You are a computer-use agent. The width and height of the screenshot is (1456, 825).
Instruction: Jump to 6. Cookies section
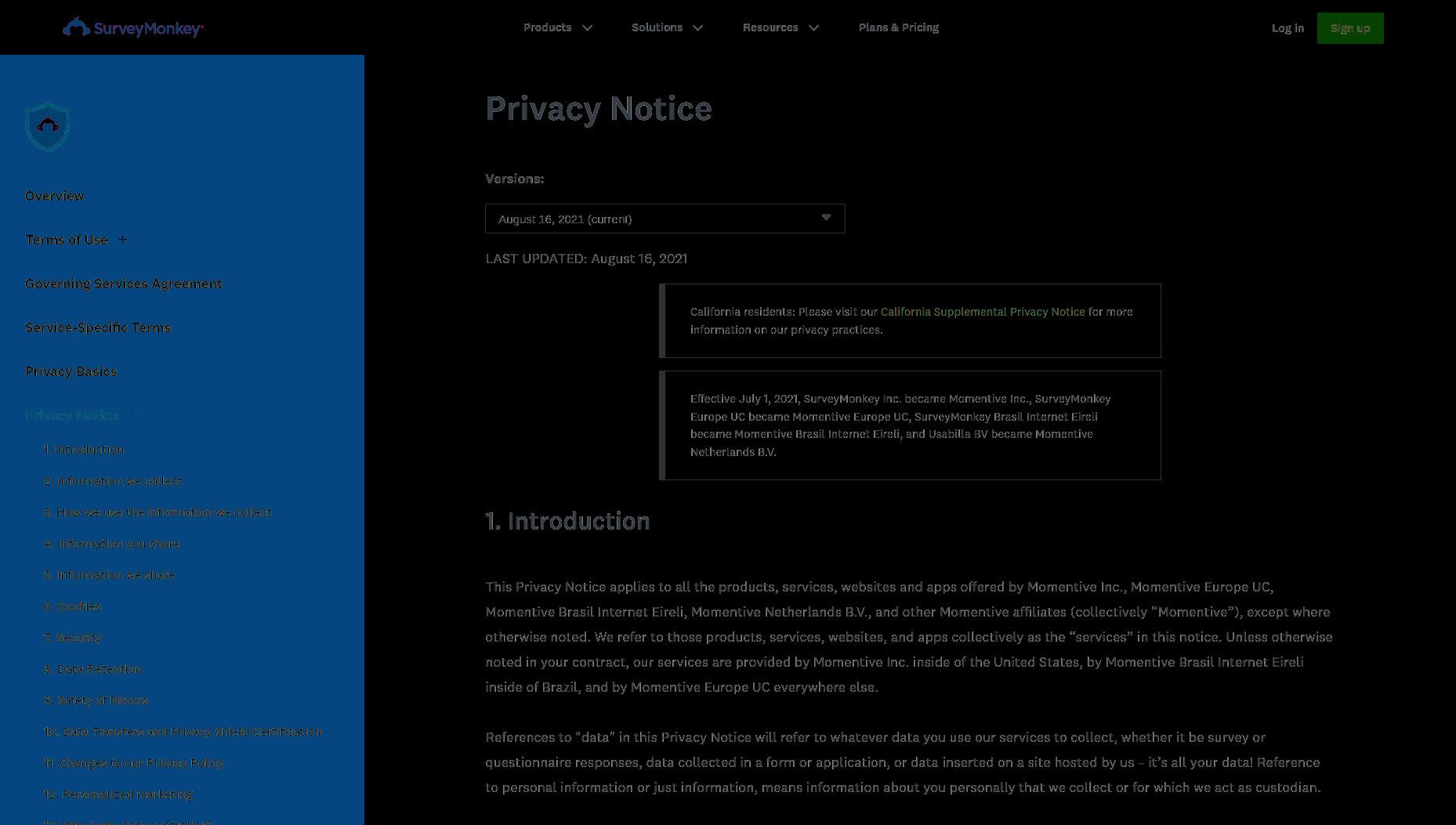72,606
